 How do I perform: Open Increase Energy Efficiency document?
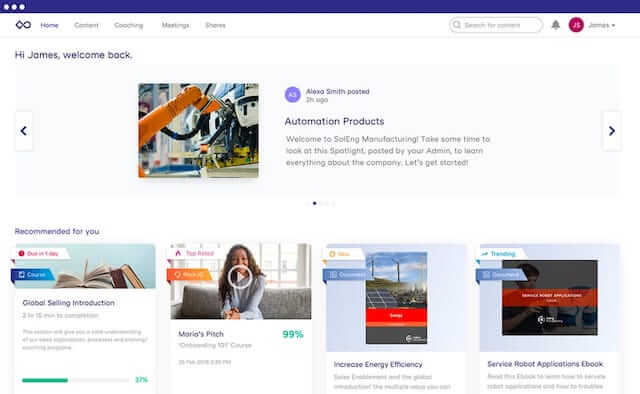pyautogui.click(x=378, y=364)
